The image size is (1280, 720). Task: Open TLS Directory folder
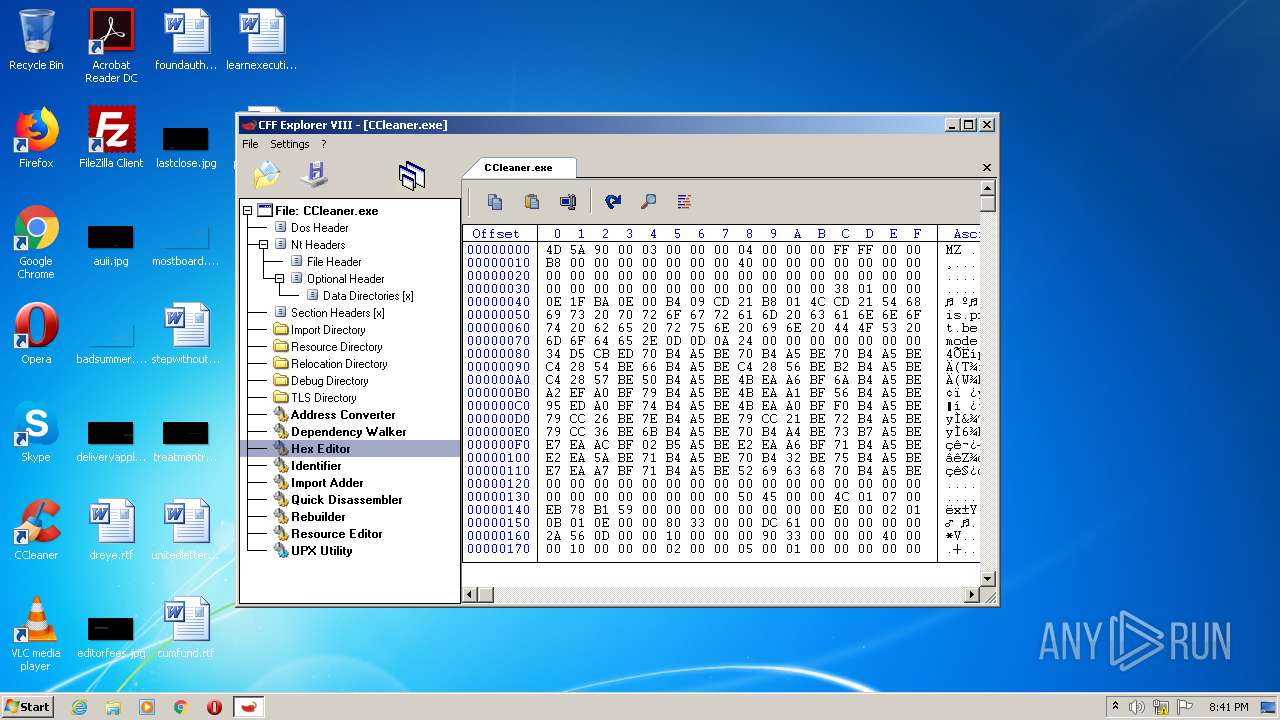324,398
